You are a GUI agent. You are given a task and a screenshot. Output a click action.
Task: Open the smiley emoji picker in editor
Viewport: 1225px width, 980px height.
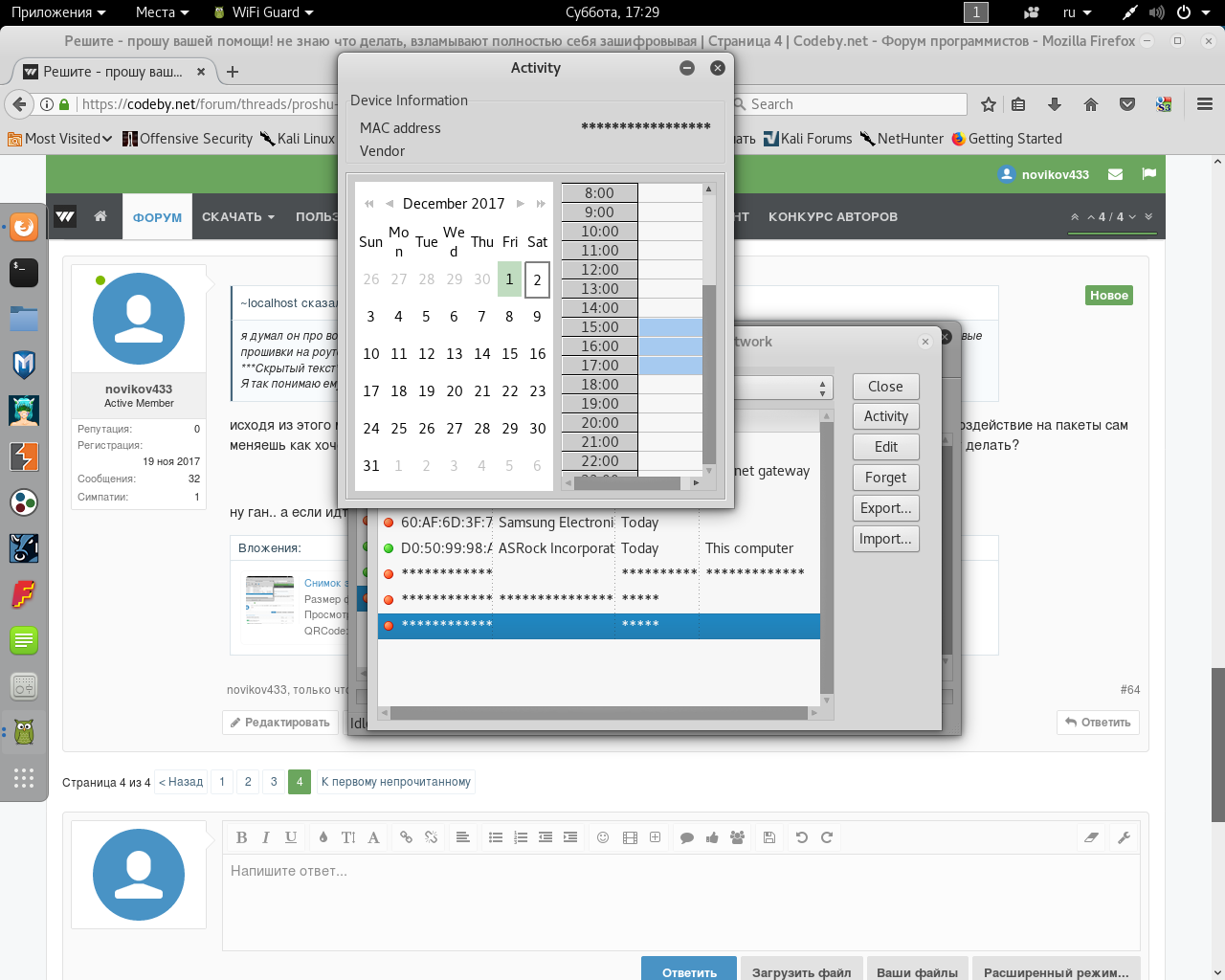pyautogui.click(x=603, y=837)
